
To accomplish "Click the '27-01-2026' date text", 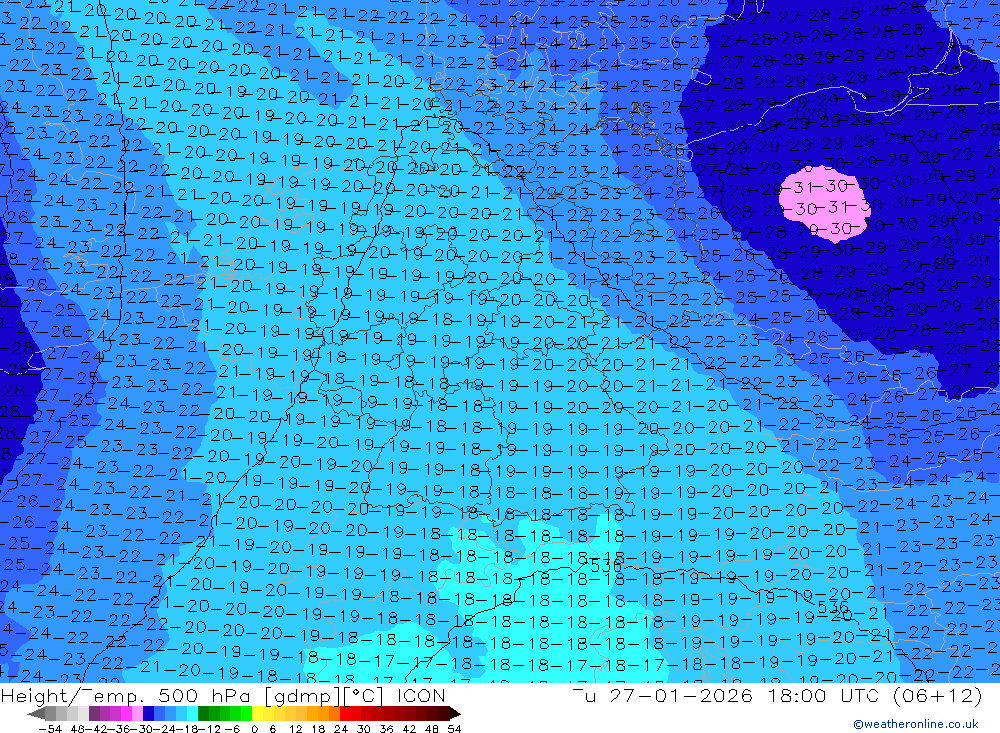I will [681, 695].
